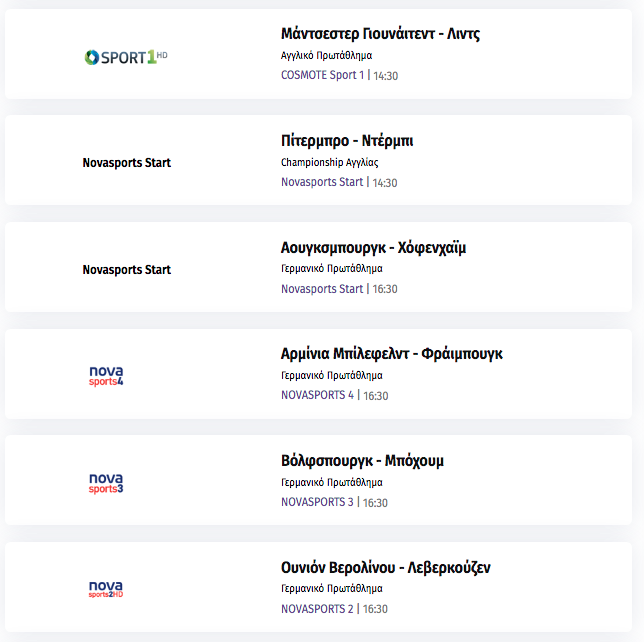Click Novasports Start link at 14:30
The image size is (644, 642).
click(x=322, y=182)
